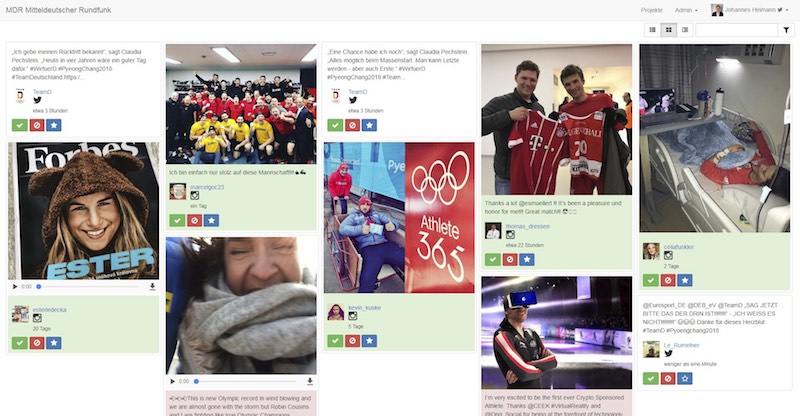Click the seek slider under scarf selfie video
Screen dimensions: 800x416
pos(246,381)
